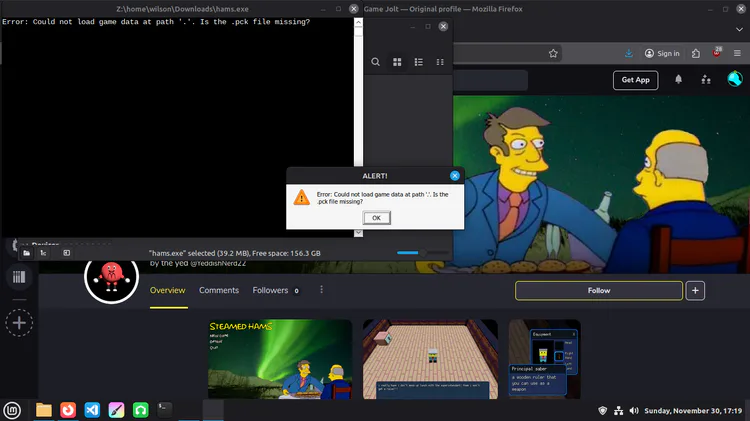Adjust the file manager zoom slider

point(422,253)
